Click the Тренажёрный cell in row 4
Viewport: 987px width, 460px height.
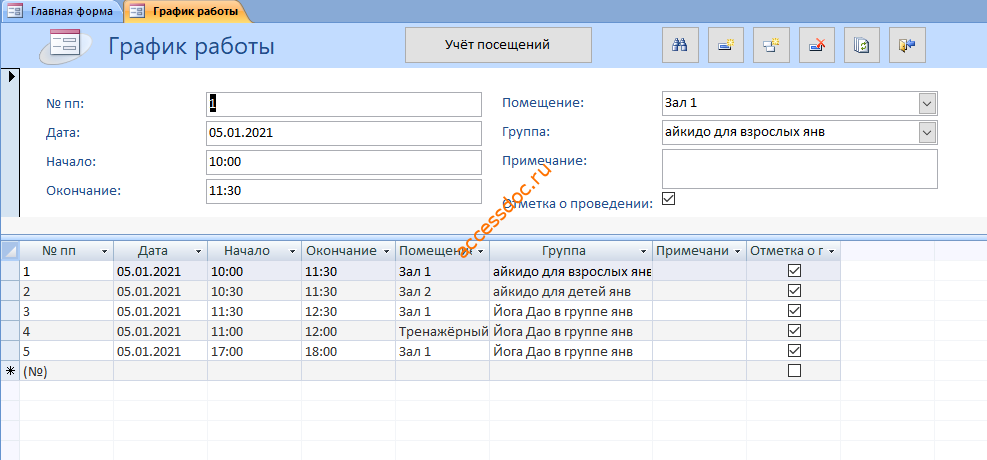(x=443, y=331)
